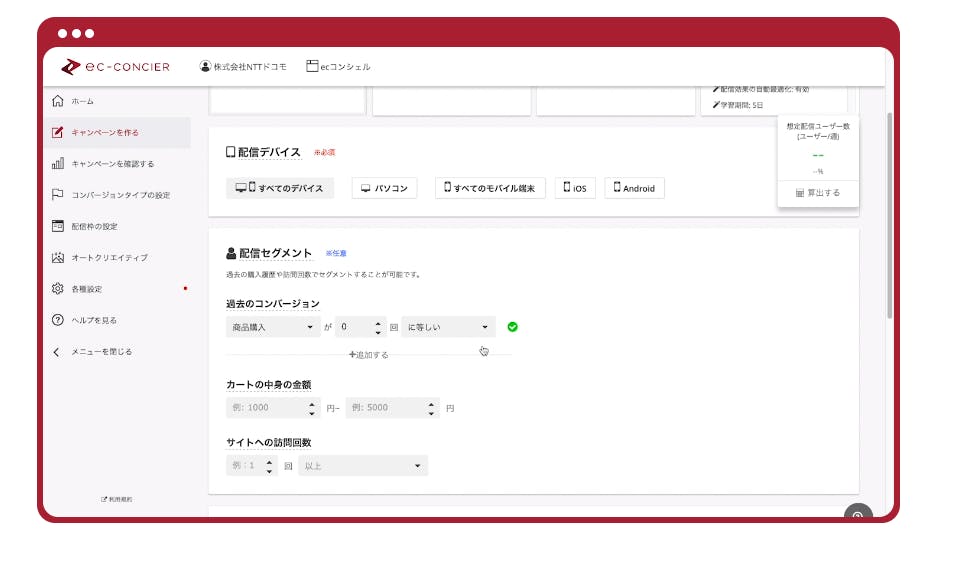Open the ecコンシェル site selector

click(338, 66)
